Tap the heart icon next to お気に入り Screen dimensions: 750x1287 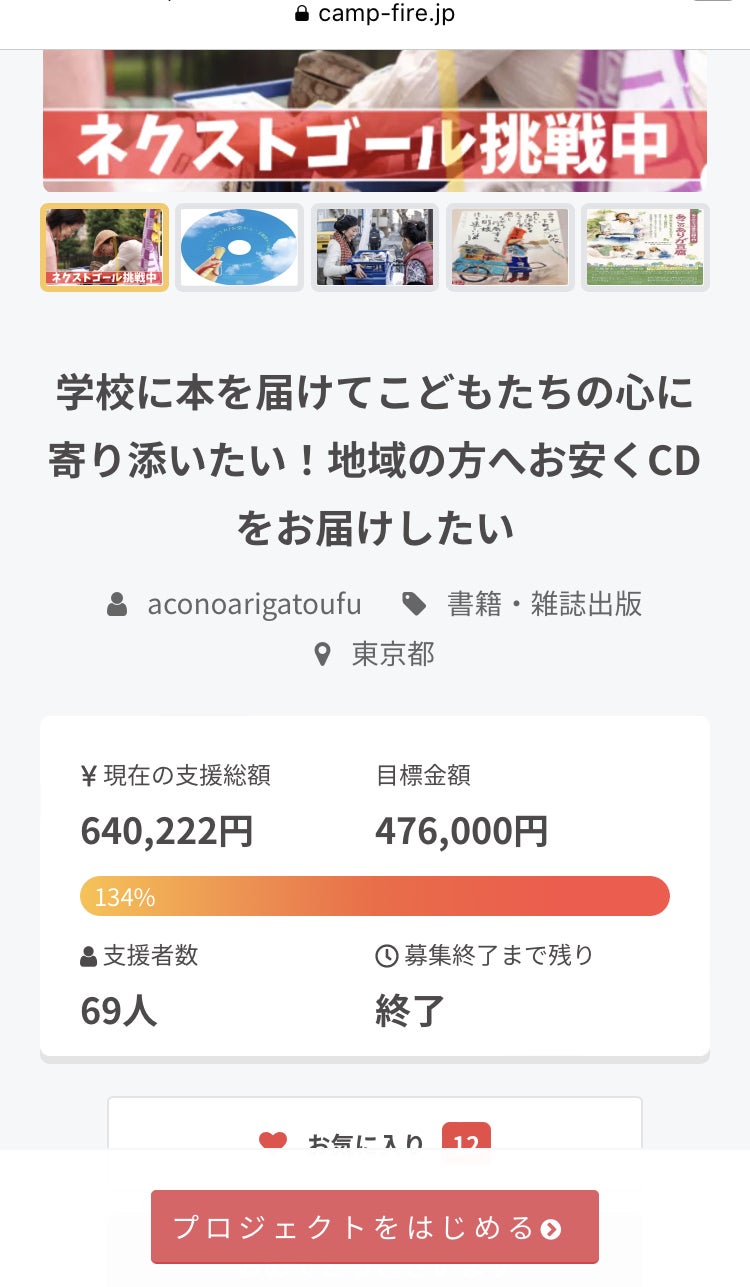coord(272,1142)
